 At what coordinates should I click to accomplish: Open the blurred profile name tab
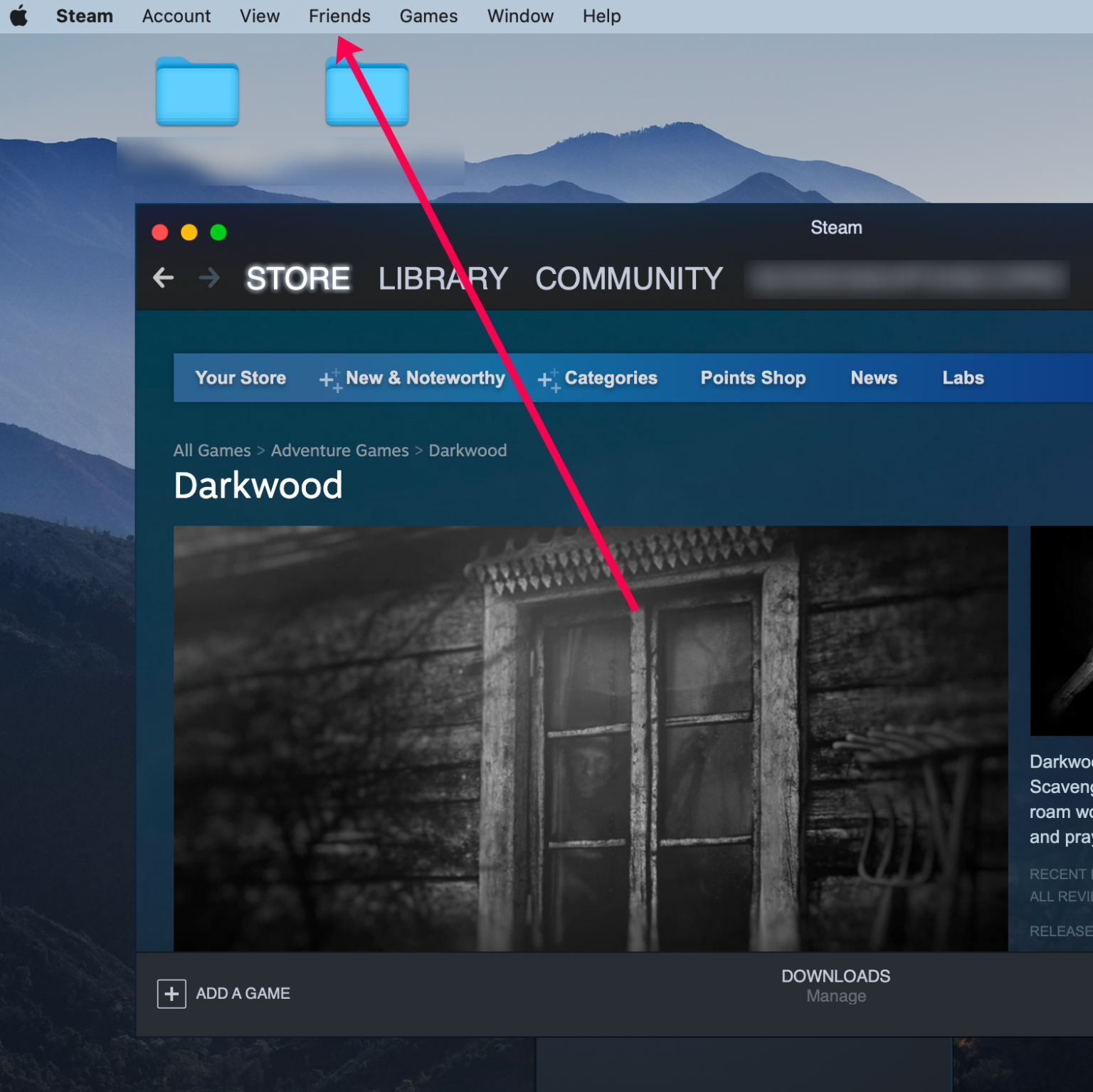[x=908, y=278]
